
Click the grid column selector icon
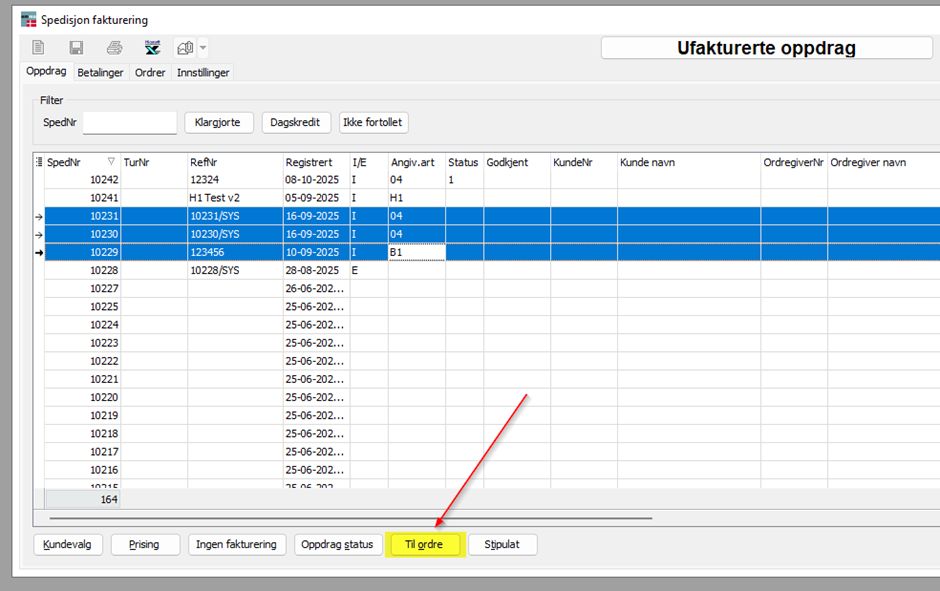point(39,162)
